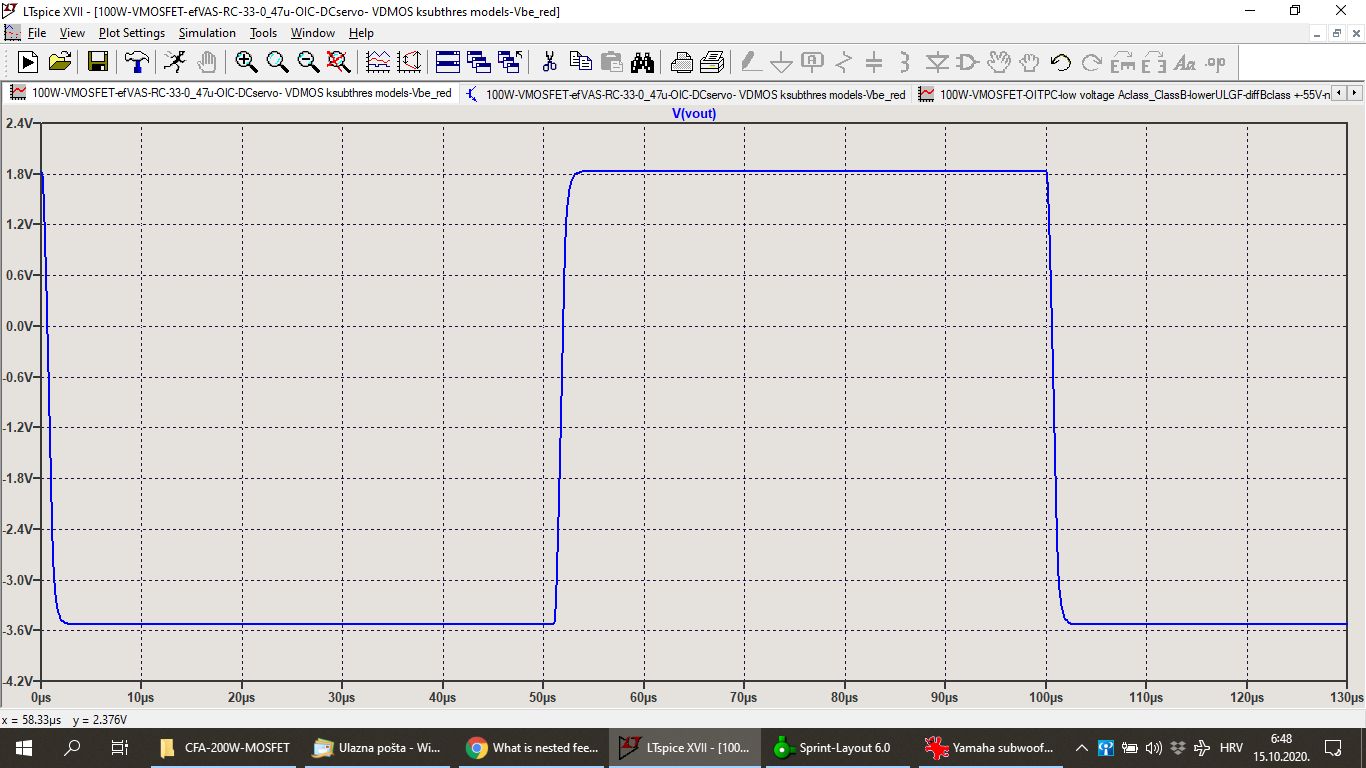Screen dimensions: 1366x768
Task: Print with the second printer icon
Action: (x=712, y=62)
